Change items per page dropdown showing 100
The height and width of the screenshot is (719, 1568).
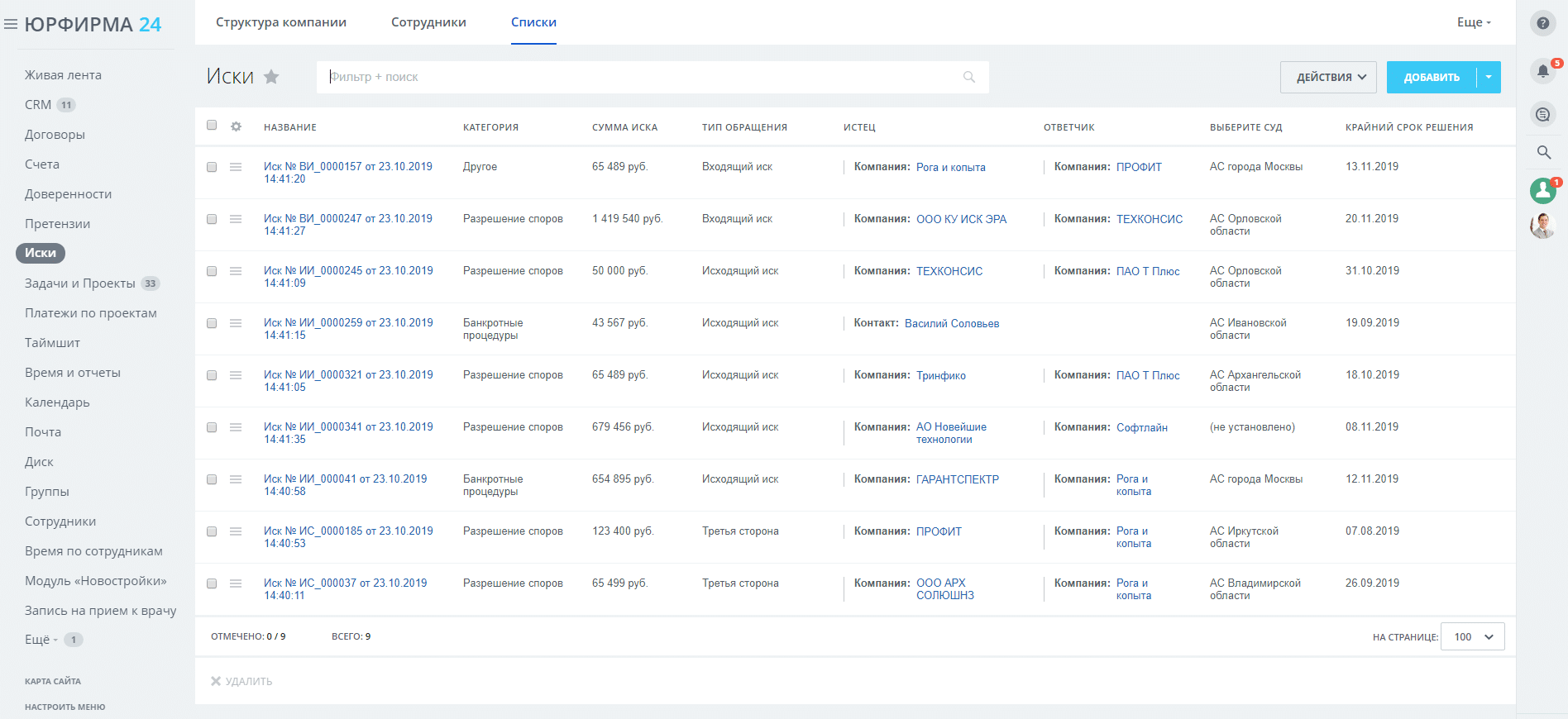click(x=1472, y=637)
